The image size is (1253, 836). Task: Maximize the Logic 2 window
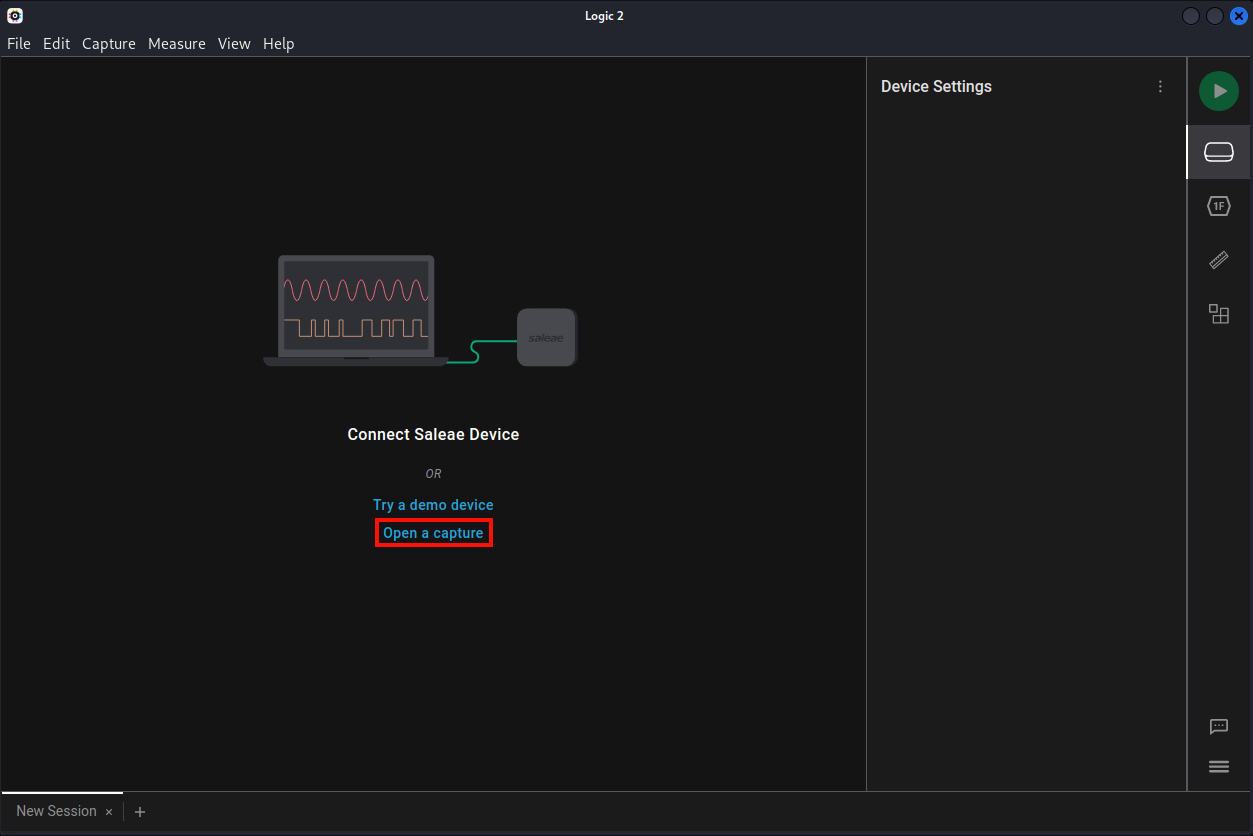click(1215, 16)
